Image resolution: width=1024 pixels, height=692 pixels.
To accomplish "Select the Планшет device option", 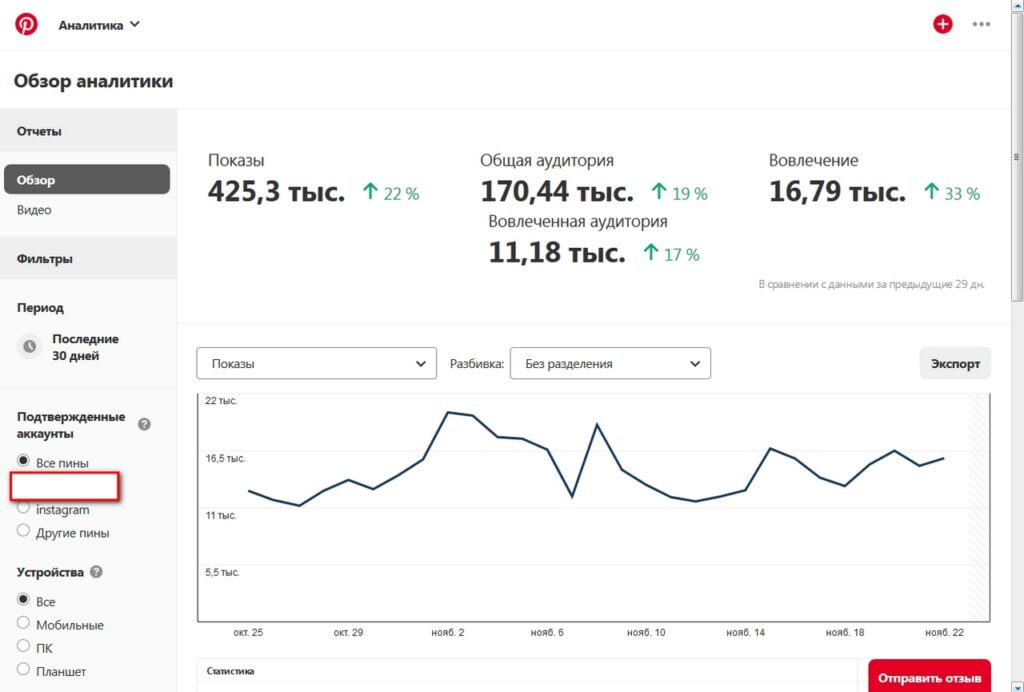I will (24, 669).
